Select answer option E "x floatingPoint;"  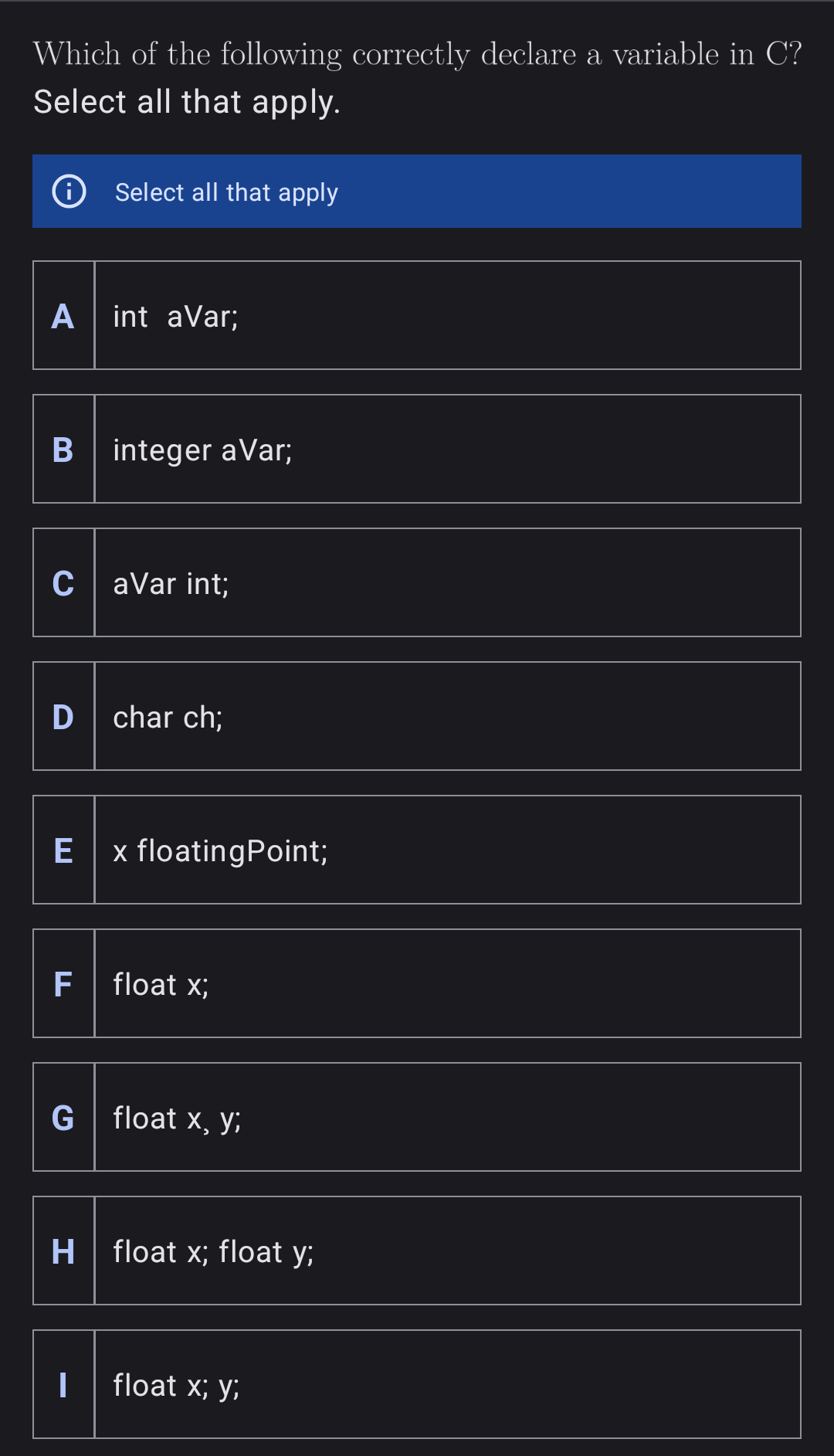(x=417, y=849)
